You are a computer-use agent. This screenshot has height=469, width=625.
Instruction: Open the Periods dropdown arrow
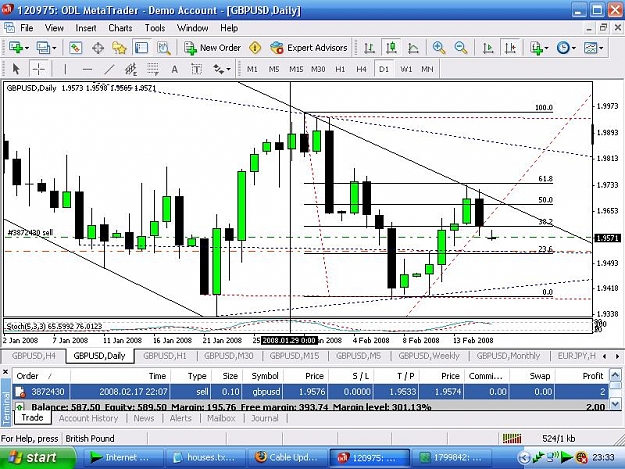pos(574,48)
